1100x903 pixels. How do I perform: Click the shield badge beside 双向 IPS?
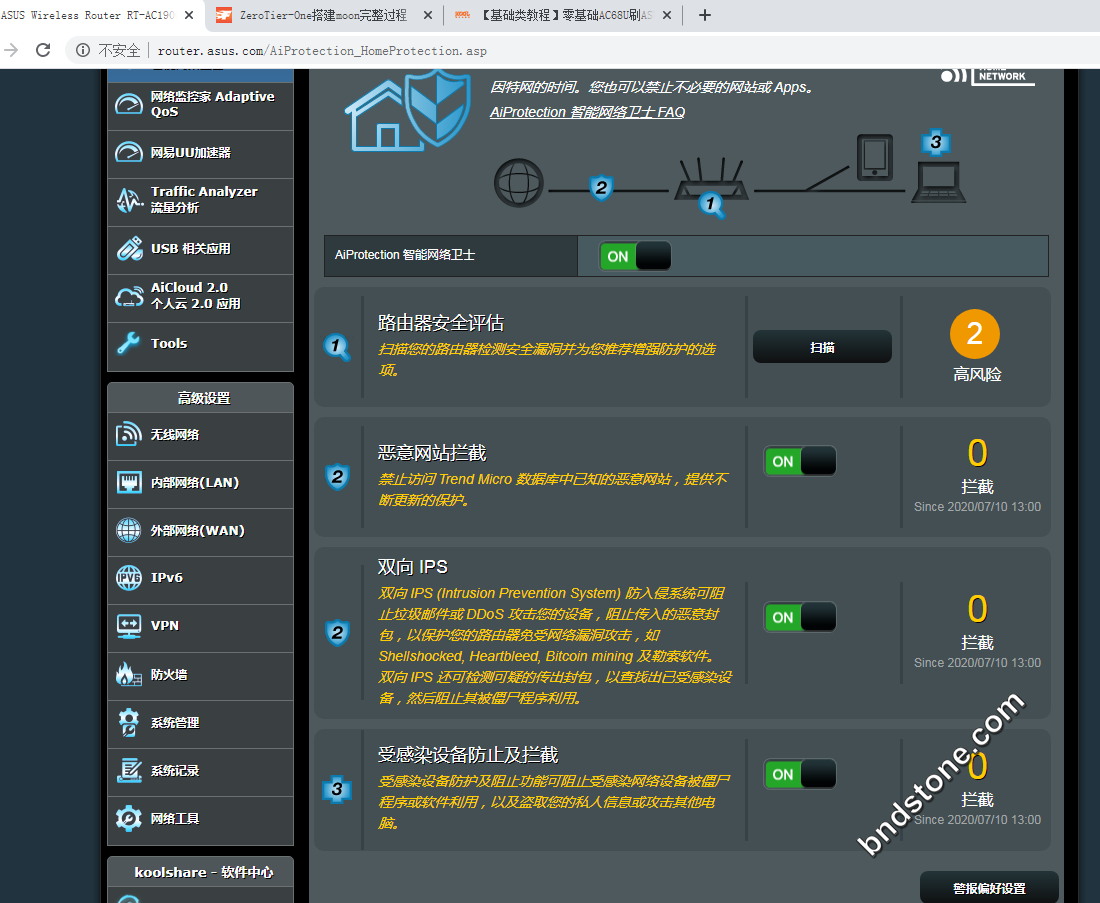pos(337,633)
